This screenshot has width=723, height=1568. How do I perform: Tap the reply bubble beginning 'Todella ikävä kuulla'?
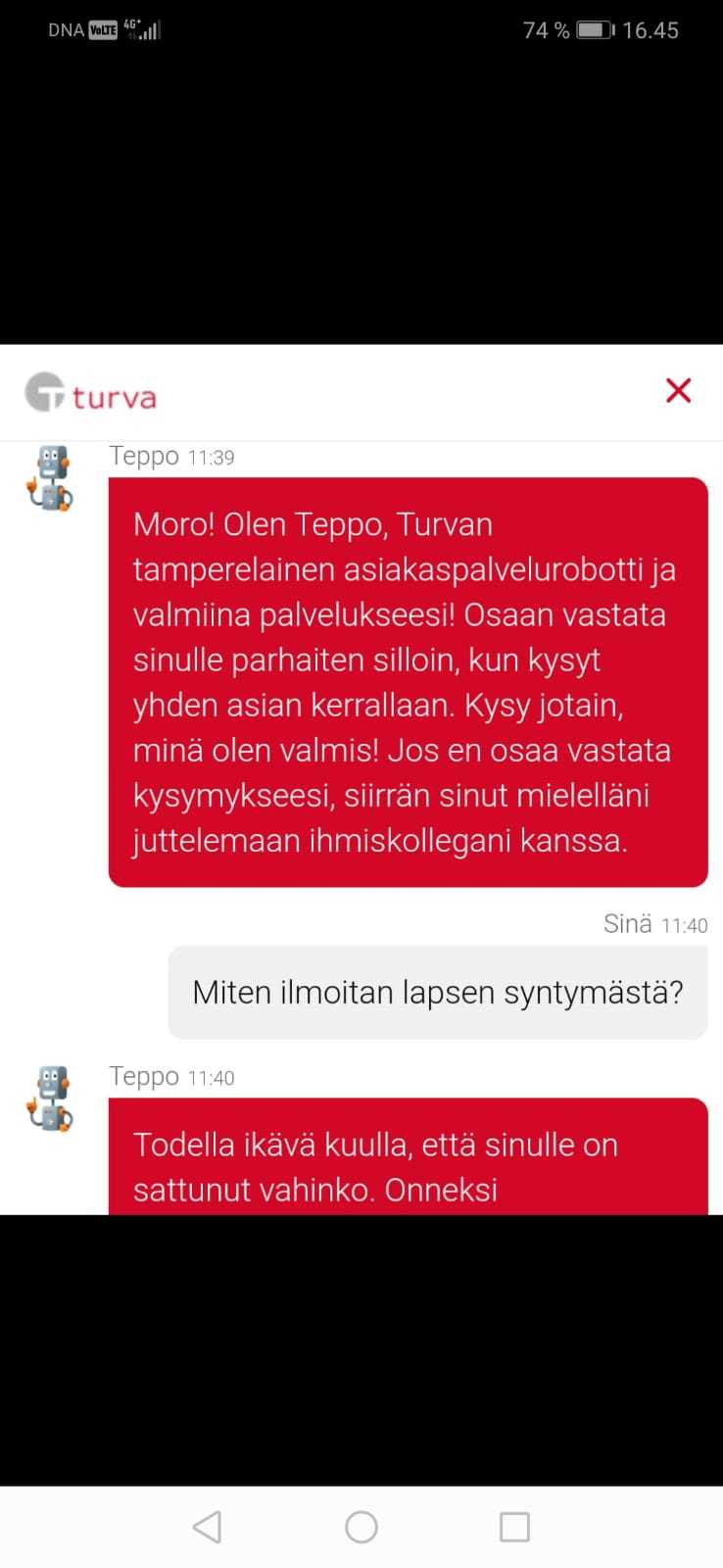tap(408, 1156)
